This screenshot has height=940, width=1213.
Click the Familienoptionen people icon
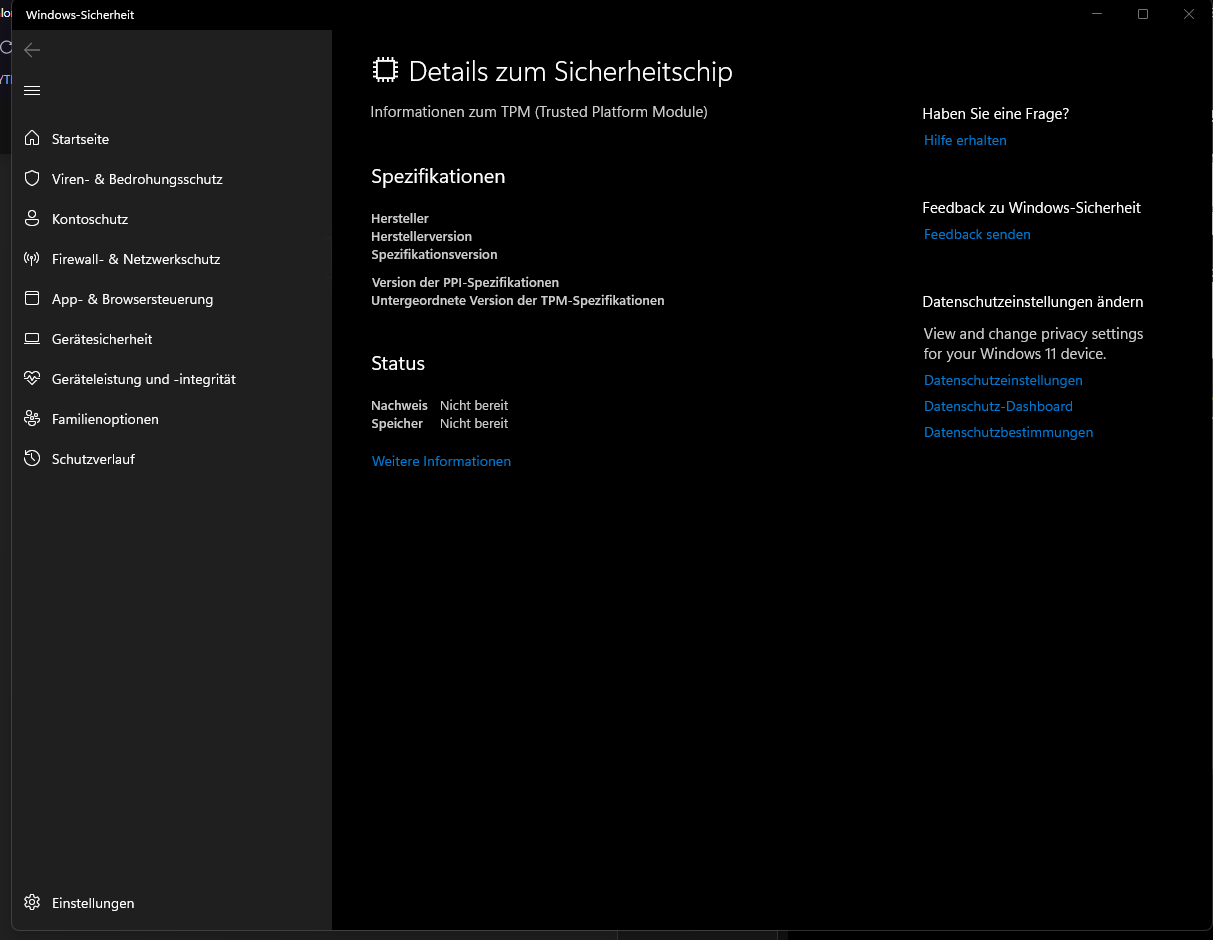point(32,419)
